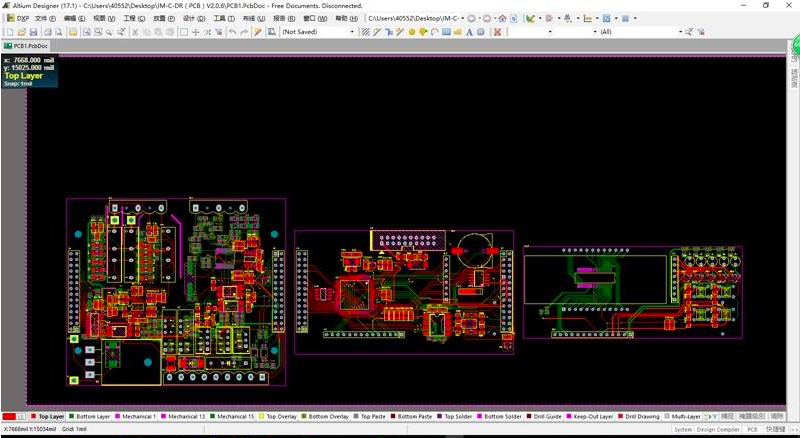800x438 pixels.
Task: Select the Place Pad tool
Action: click(x=411, y=32)
